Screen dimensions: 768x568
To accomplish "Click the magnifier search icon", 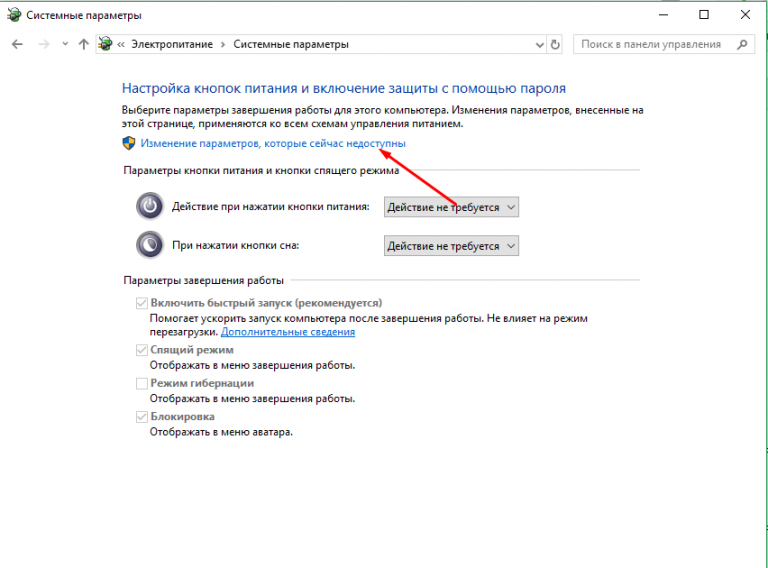I will pos(743,45).
